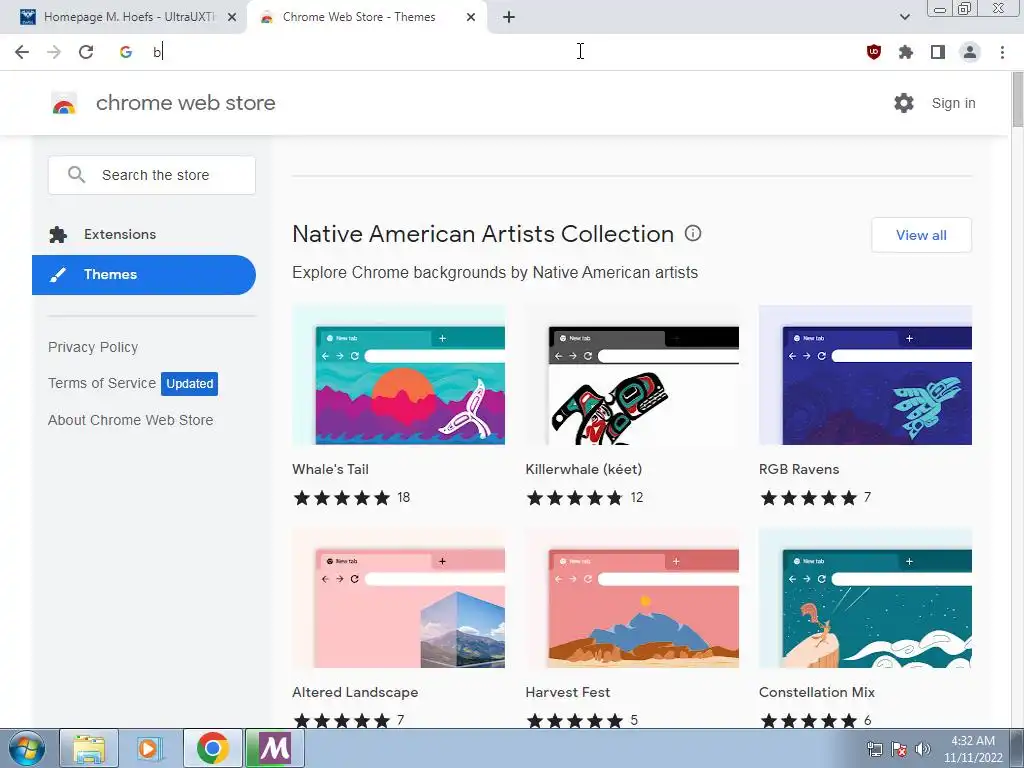Viewport: 1024px width, 768px height.
Task: Click the chrome web store rainbow logo
Action: point(64,103)
